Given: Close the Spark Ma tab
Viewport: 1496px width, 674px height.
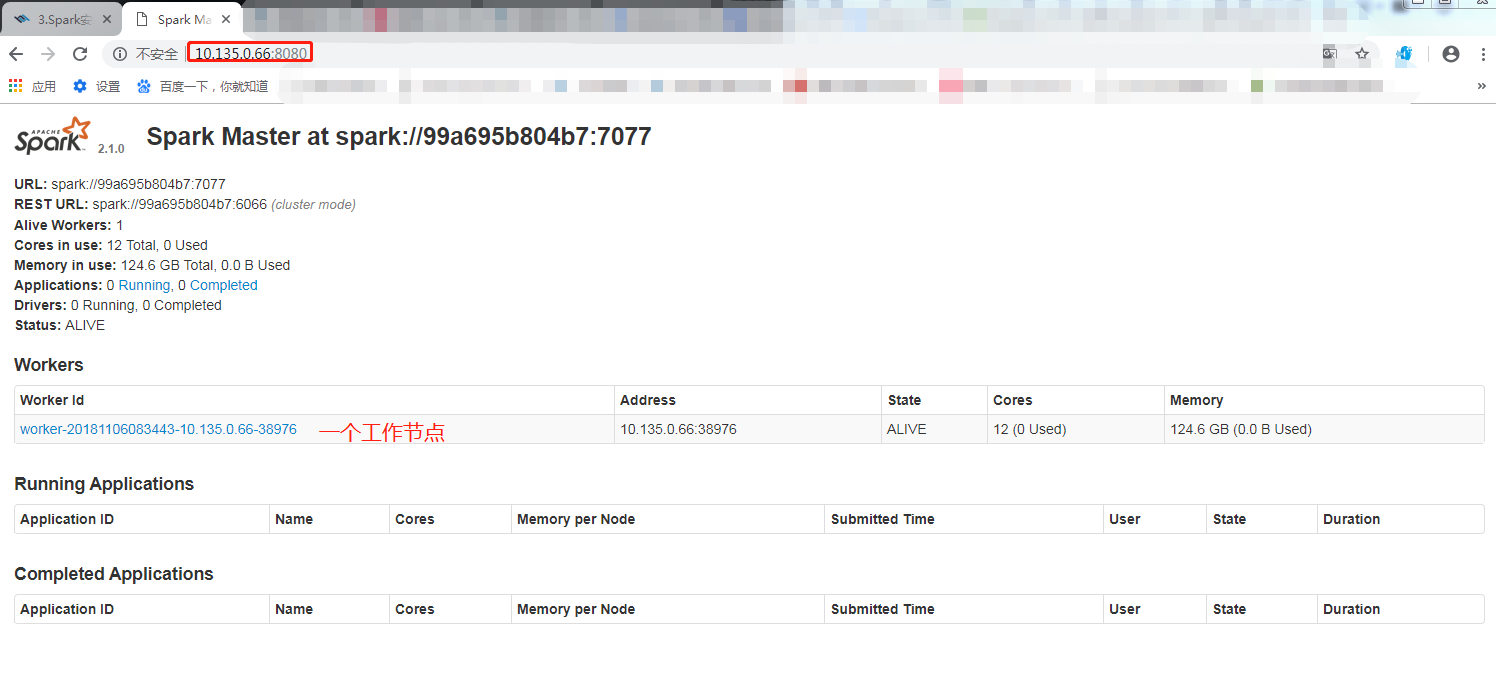Looking at the screenshot, I should tap(227, 19).
